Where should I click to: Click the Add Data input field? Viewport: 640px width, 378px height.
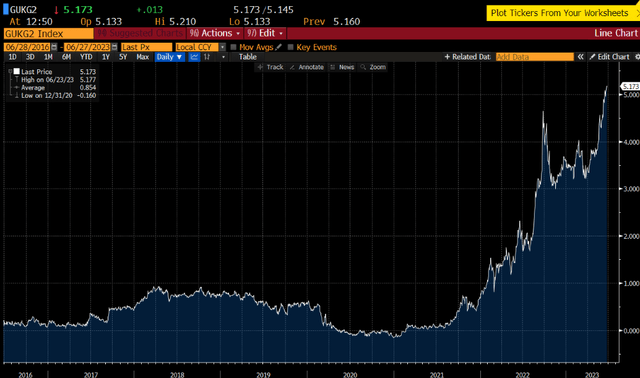(x=535, y=57)
